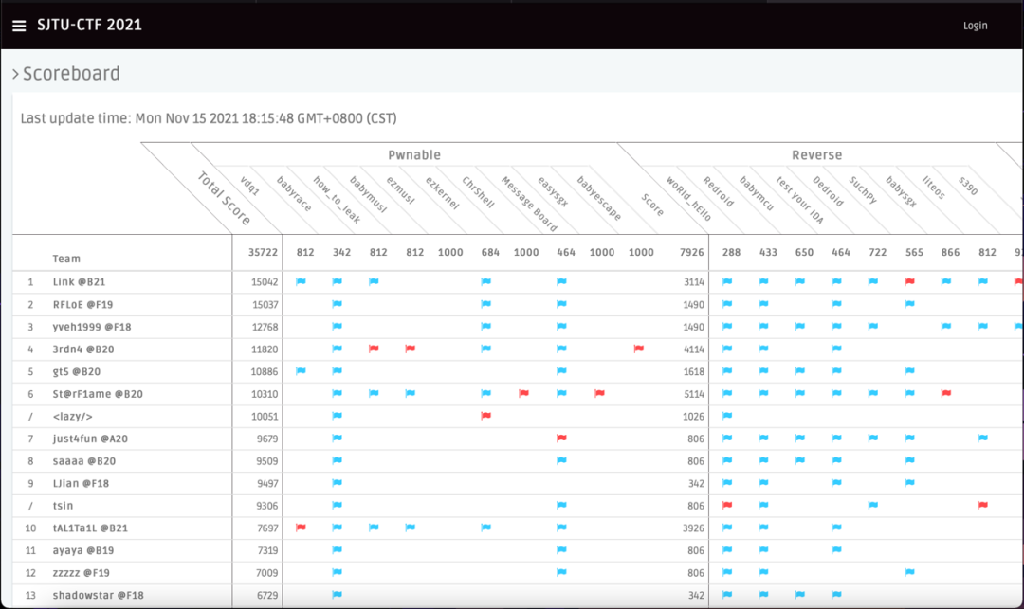Viewport: 1024px width, 609px height.
Task: Click the Pwnable category header
Action: coord(414,155)
